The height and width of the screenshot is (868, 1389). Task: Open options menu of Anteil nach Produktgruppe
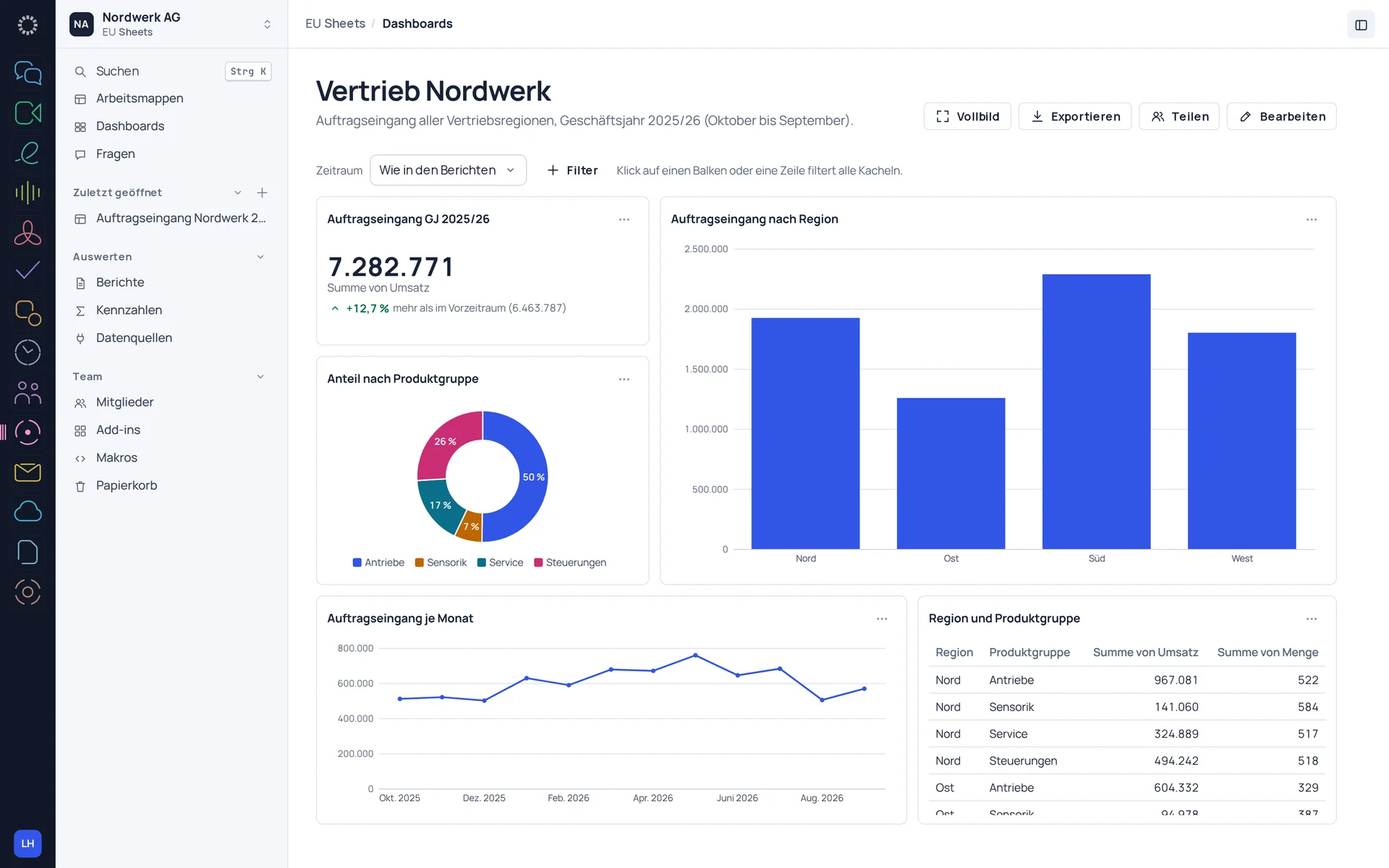(x=624, y=379)
